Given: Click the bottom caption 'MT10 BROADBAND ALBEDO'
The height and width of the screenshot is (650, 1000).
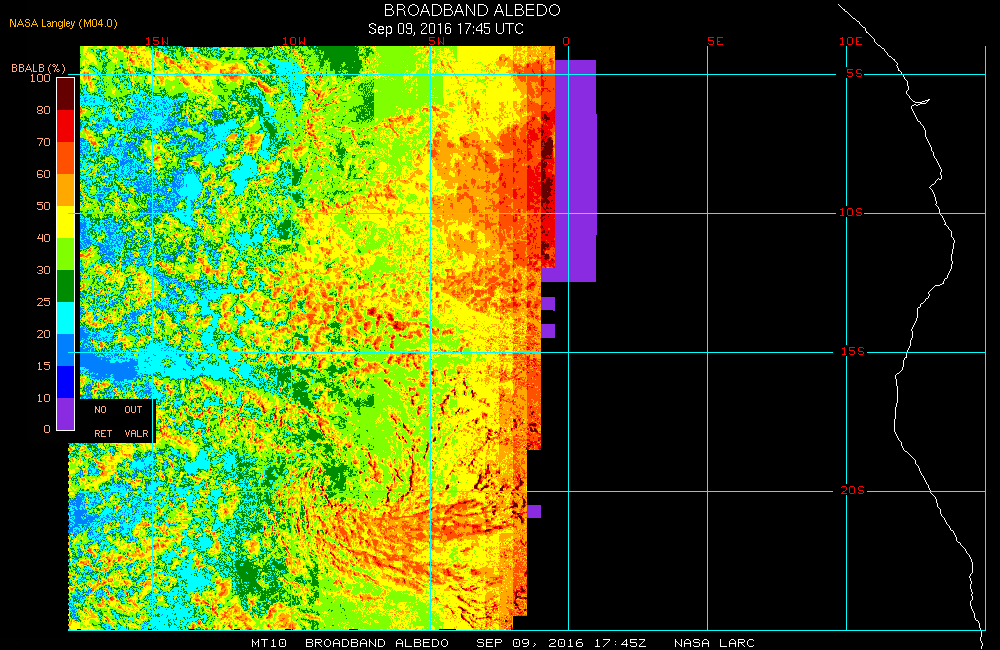Looking at the screenshot, I should point(350,643).
